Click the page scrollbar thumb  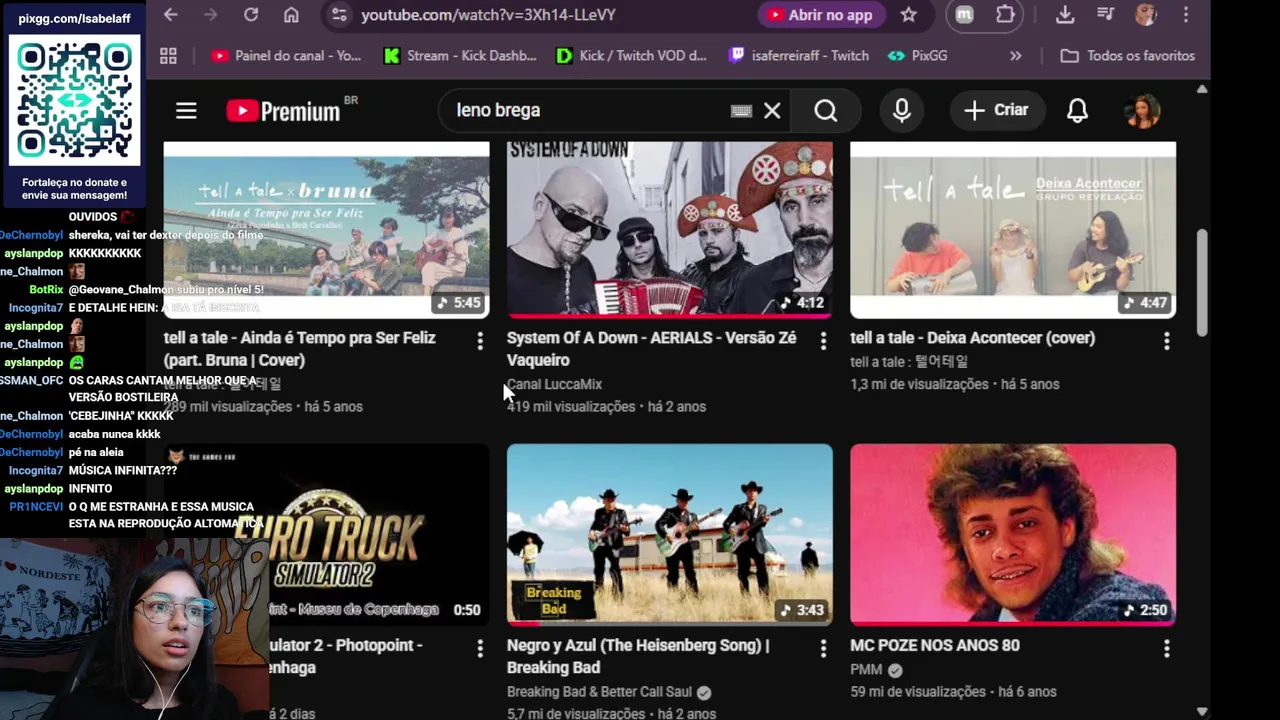point(1202,283)
